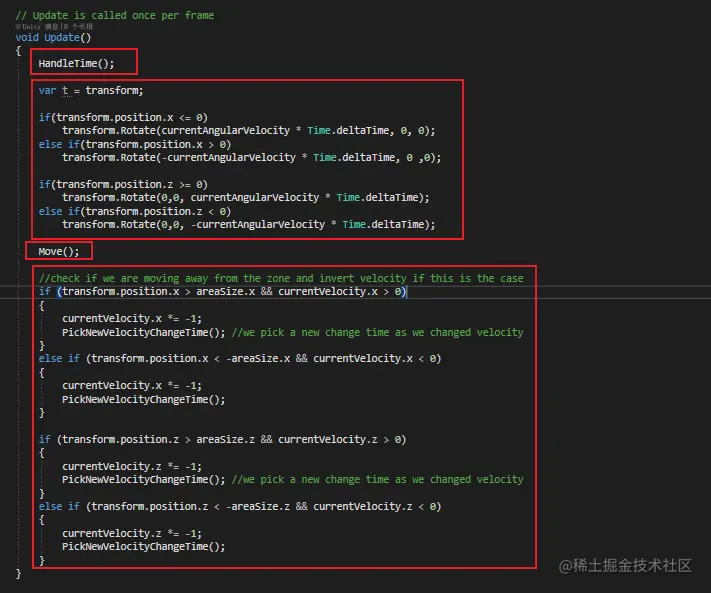The height and width of the screenshot is (593, 711).
Task: Click the 'else if (transform.position.z < -areaSize.z' condition line
Action: (240, 506)
